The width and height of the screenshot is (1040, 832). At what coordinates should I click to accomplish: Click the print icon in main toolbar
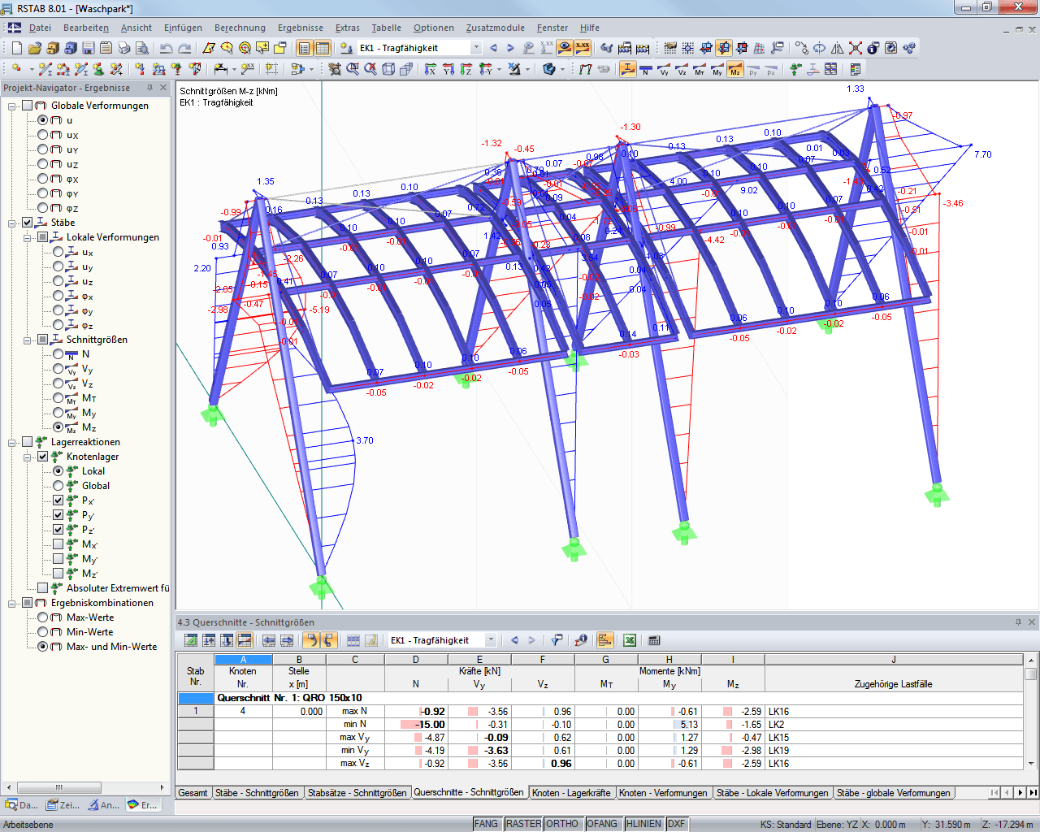click(x=124, y=48)
